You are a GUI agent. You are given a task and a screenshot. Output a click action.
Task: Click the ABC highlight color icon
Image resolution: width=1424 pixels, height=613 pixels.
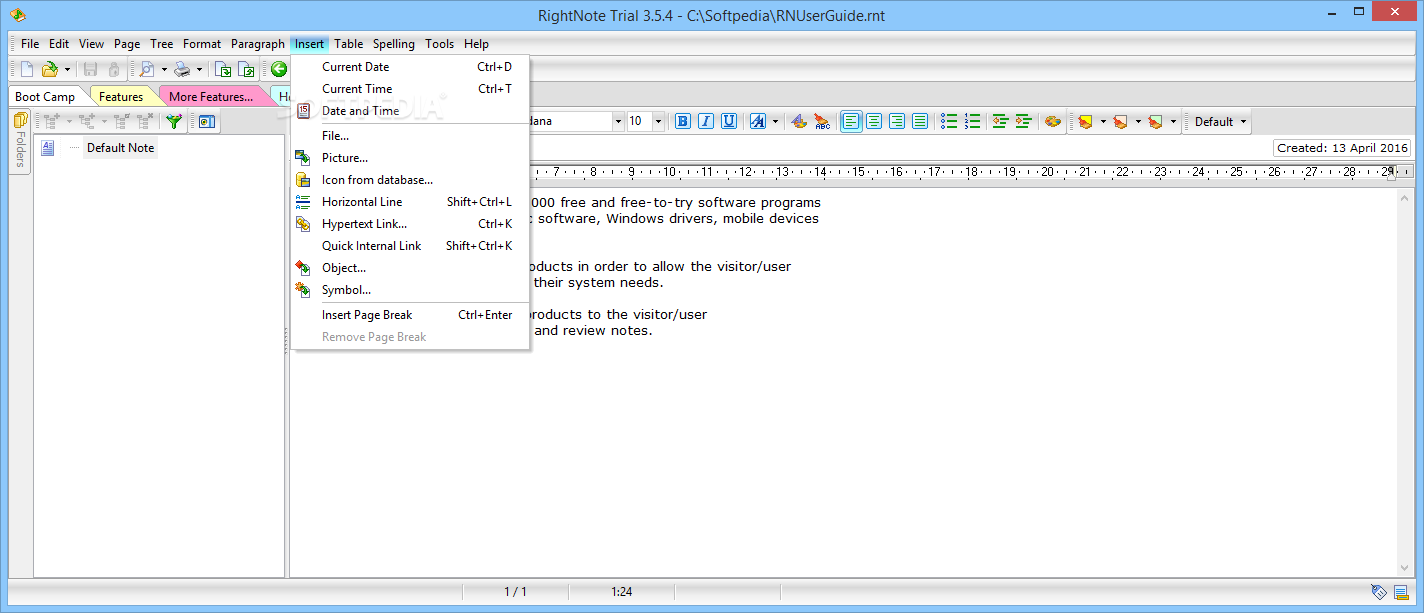(x=822, y=121)
